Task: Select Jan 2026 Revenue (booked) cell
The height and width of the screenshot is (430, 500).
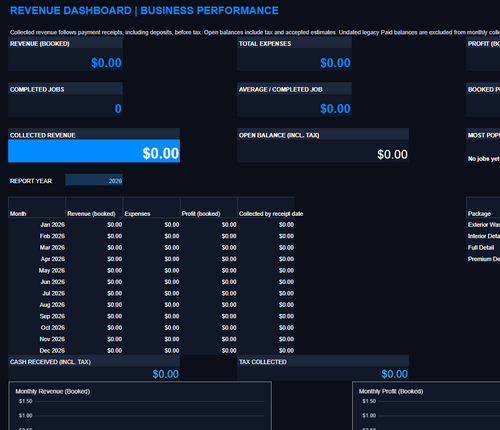Action: point(94,225)
